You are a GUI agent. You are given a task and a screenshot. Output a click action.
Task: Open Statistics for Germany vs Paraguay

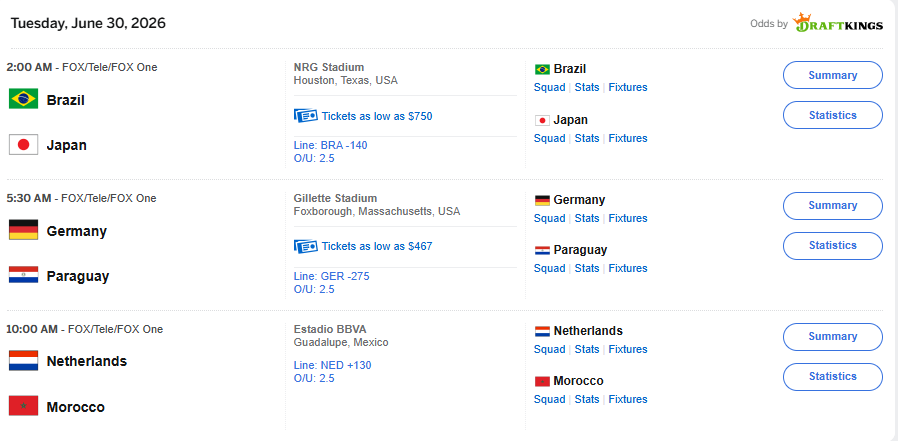[x=833, y=246]
